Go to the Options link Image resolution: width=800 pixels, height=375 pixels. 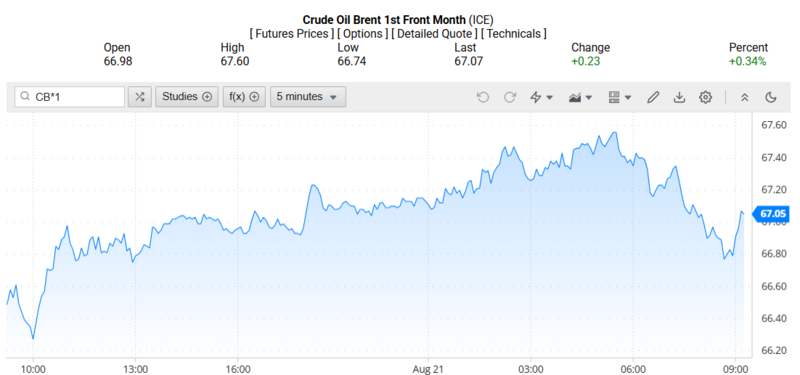(362, 34)
